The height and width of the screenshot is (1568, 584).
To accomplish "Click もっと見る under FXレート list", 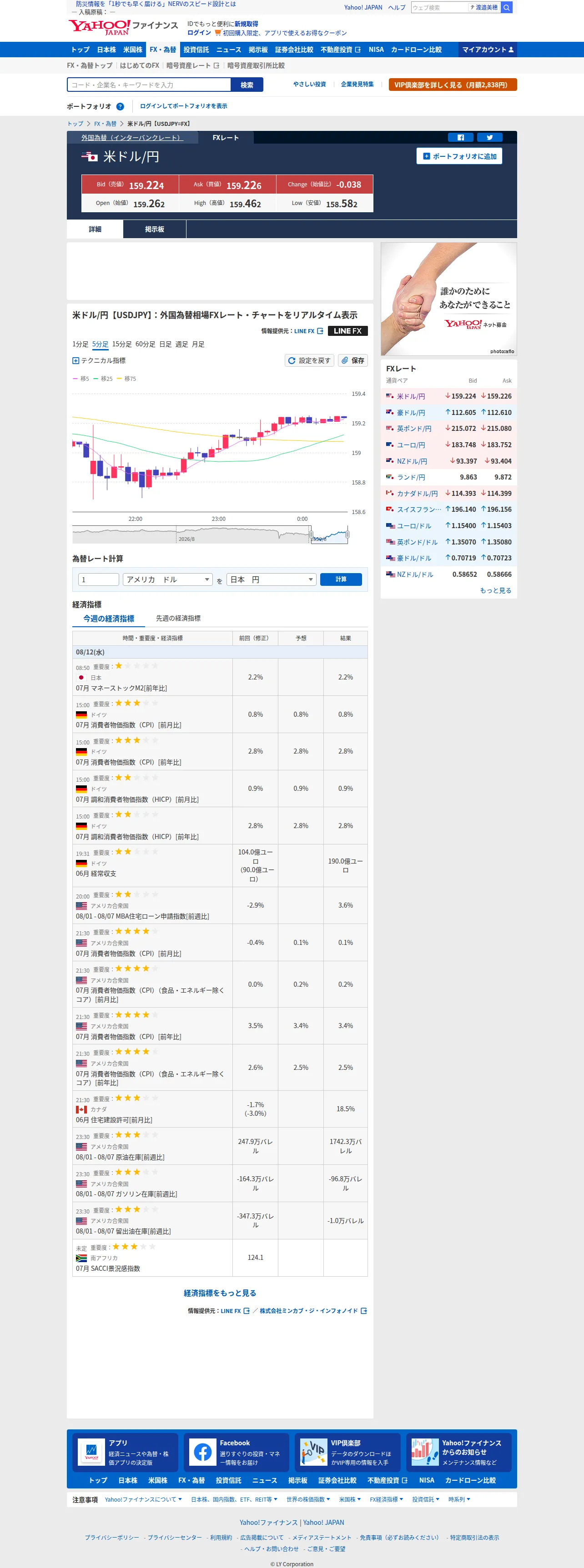I will [496, 590].
